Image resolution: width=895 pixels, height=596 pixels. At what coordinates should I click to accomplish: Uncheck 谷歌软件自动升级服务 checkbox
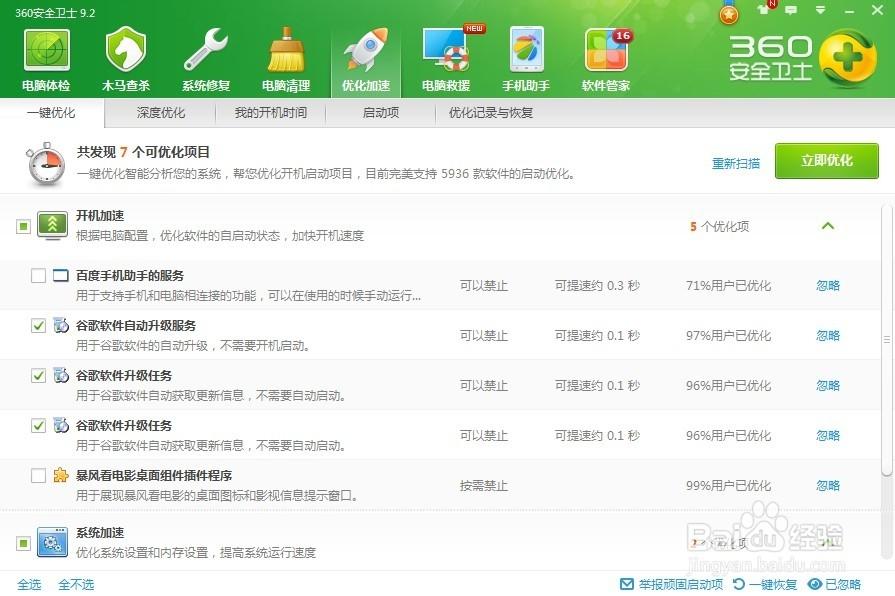coord(38,326)
